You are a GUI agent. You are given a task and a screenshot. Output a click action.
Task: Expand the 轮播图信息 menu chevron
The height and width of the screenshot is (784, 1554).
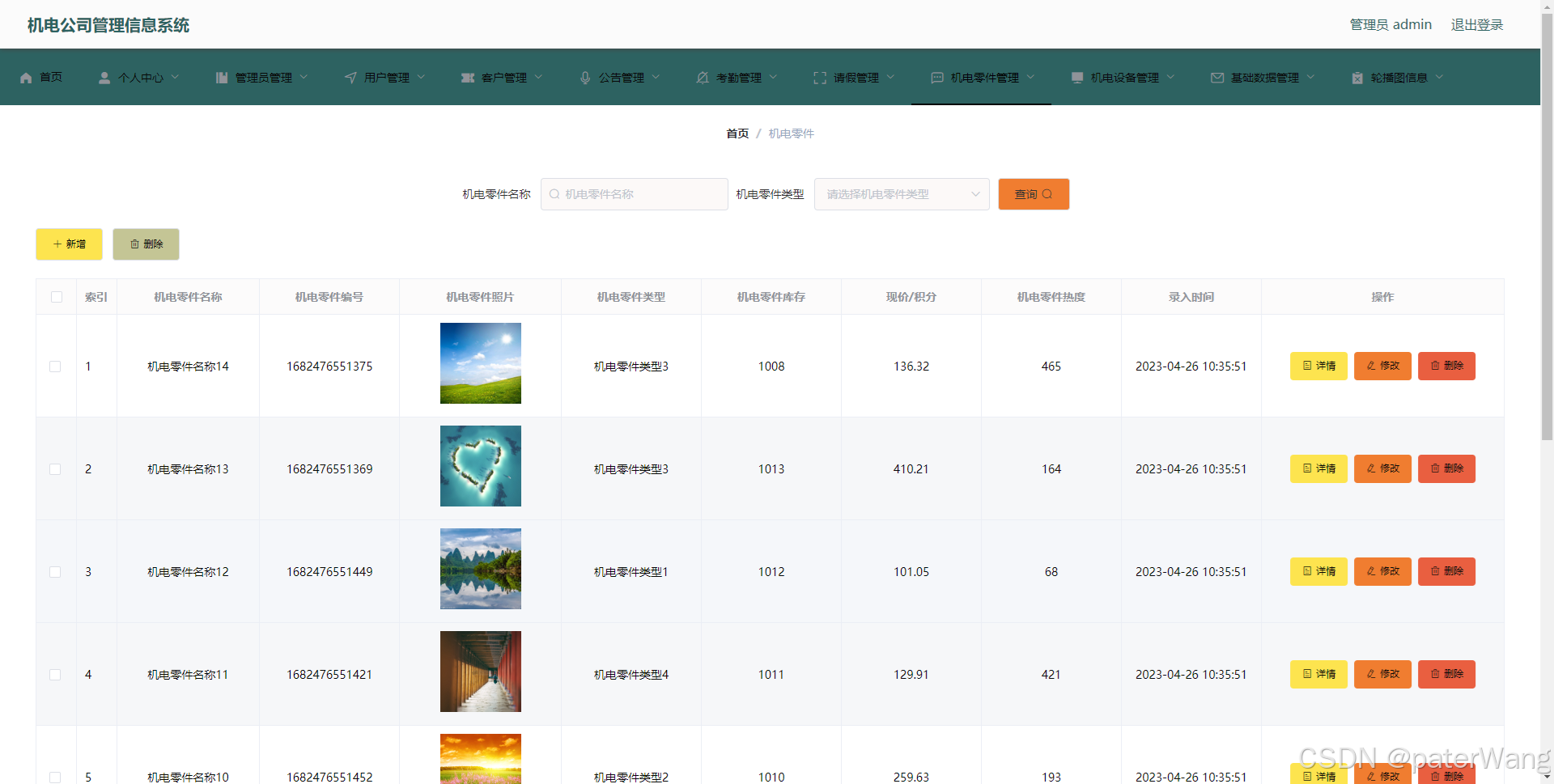tap(1439, 78)
